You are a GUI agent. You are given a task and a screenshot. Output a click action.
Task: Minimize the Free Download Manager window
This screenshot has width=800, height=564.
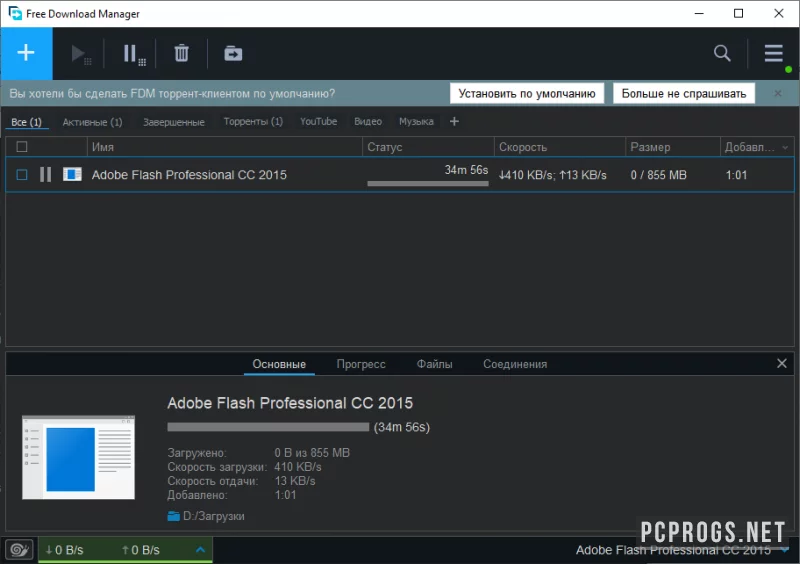point(699,14)
